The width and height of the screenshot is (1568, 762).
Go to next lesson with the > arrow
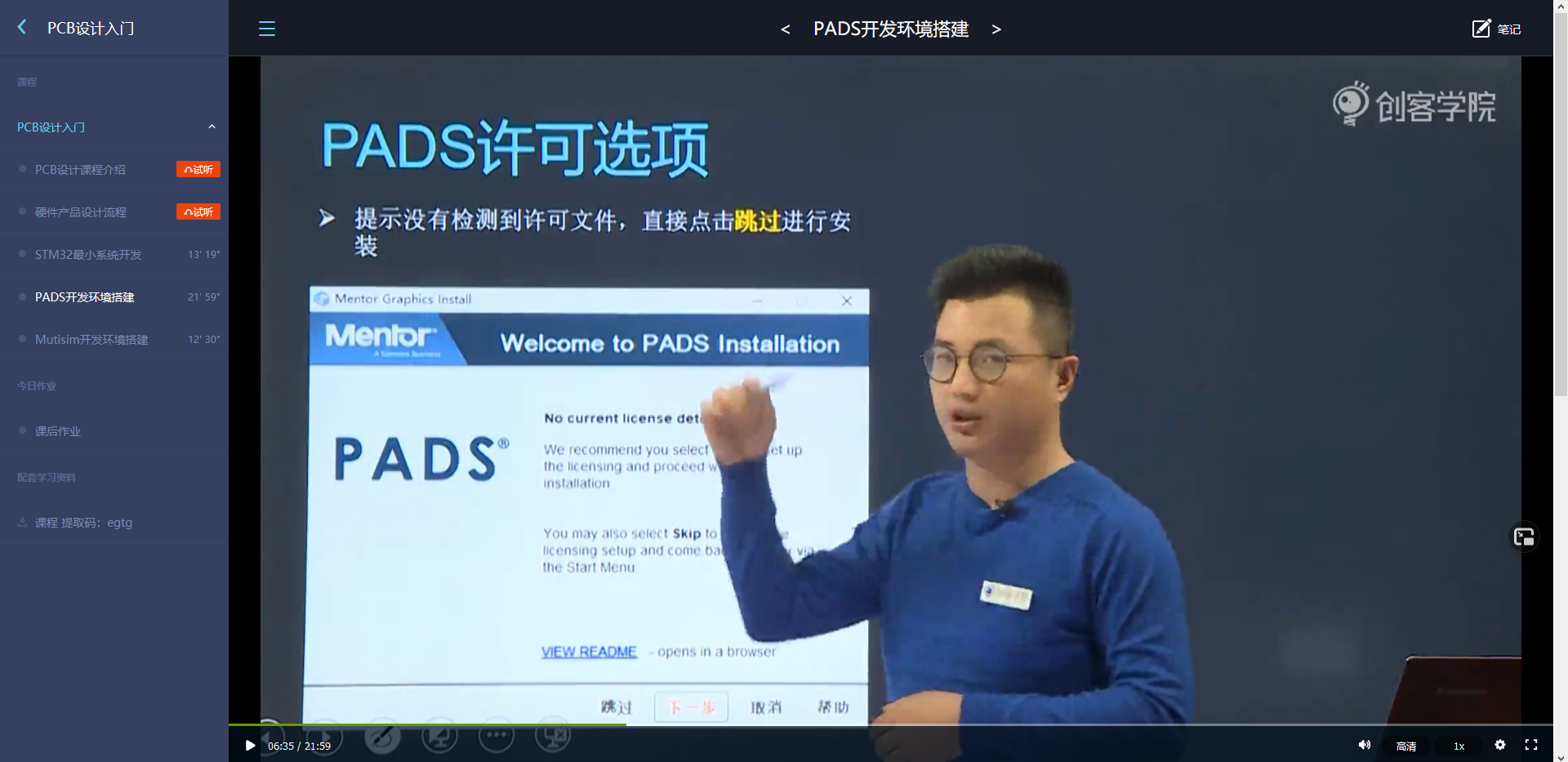996,29
